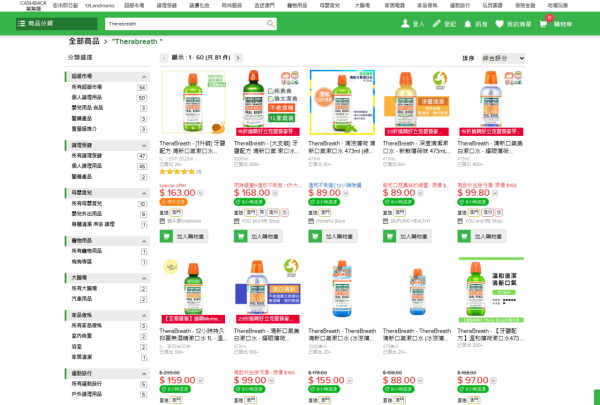This screenshot has width=600, height=405.
Task: Click the CASHBACK logo at top left
Action: click(x=33, y=5)
